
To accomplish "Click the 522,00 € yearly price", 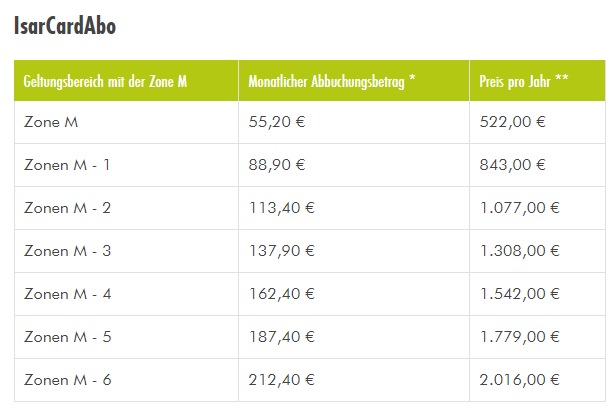I will click(x=512, y=122).
